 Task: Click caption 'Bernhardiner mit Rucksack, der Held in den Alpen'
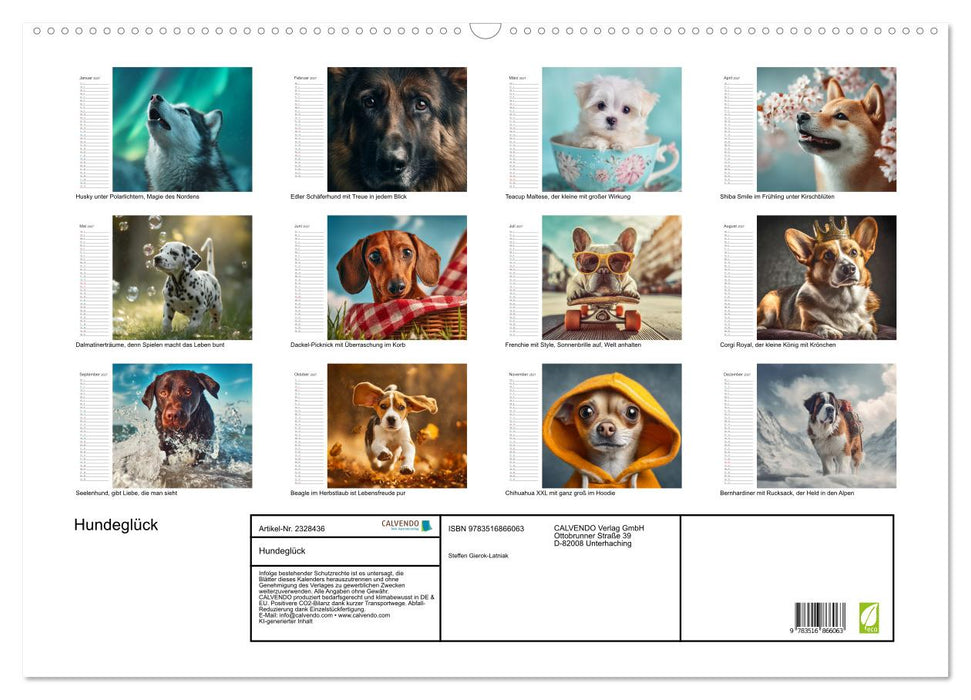click(x=787, y=493)
